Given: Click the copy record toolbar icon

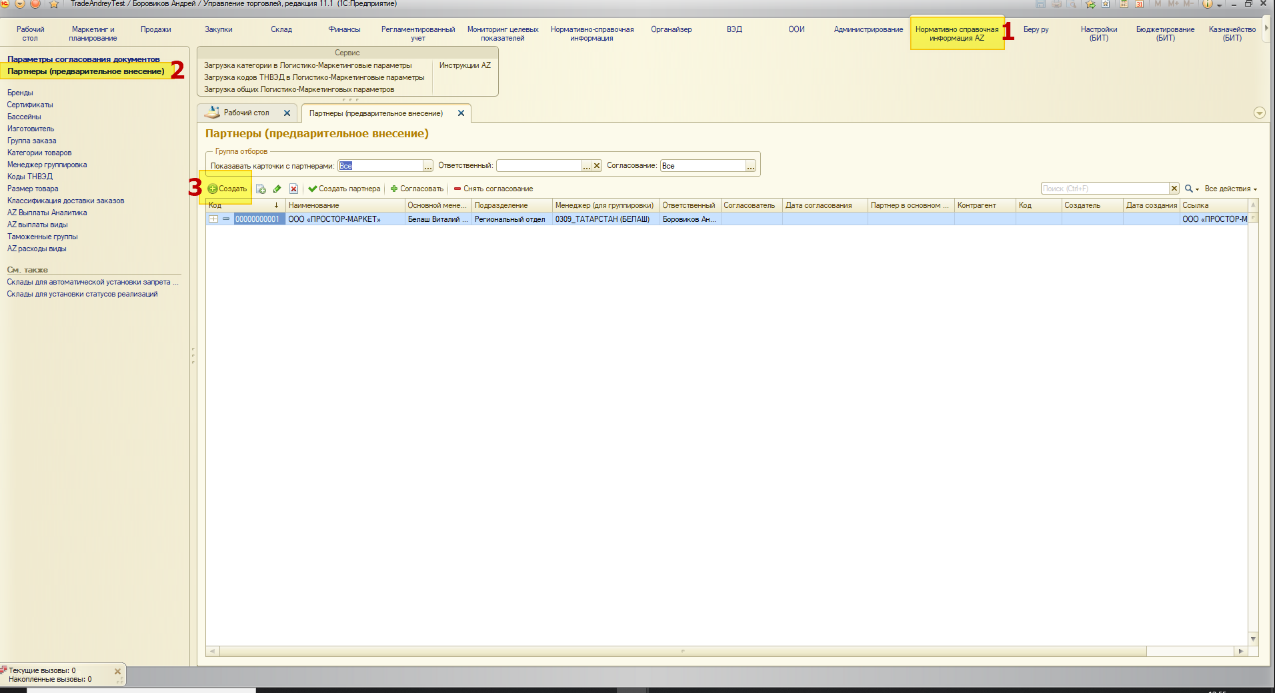Looking at the screenshot, I should click(260, 188).
